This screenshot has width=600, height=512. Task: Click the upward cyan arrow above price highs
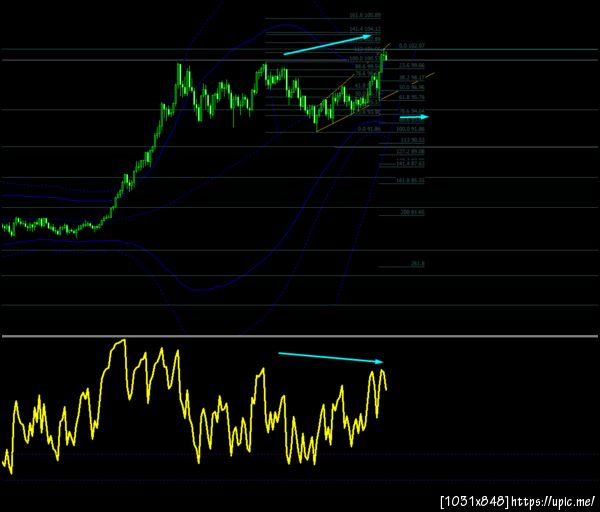[328, 45]
